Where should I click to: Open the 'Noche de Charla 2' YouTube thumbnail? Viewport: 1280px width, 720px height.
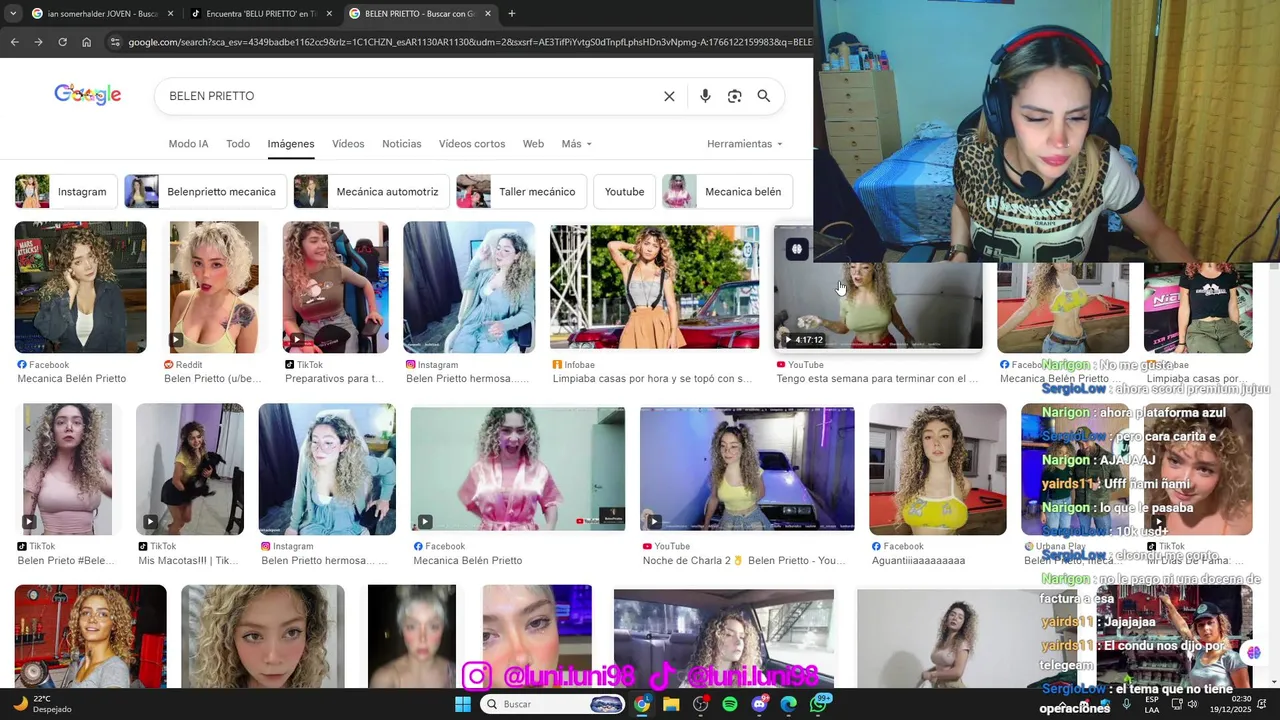point(747,469)
